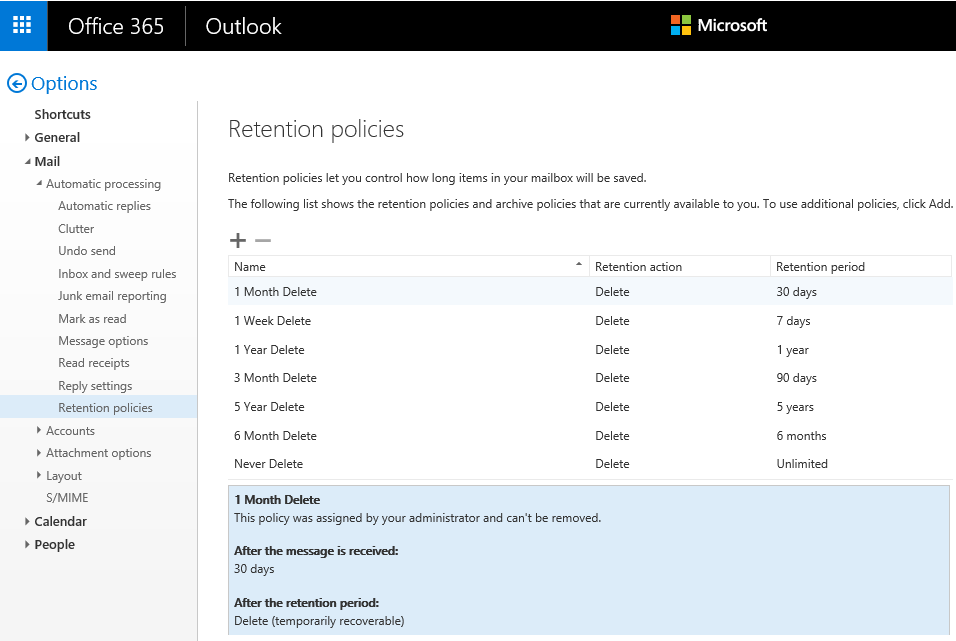Collapse the Mail section
Screen dimensions: 956x641
pyautogui.click(x=28, y=161)
